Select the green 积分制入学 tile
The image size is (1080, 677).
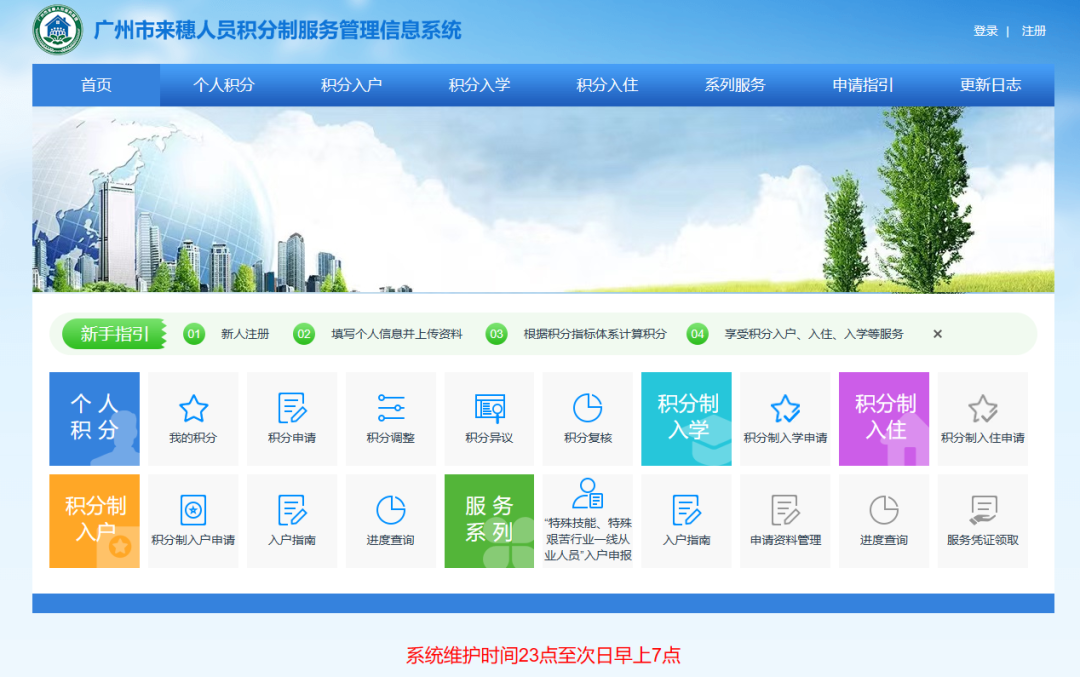tap(686, 418)
